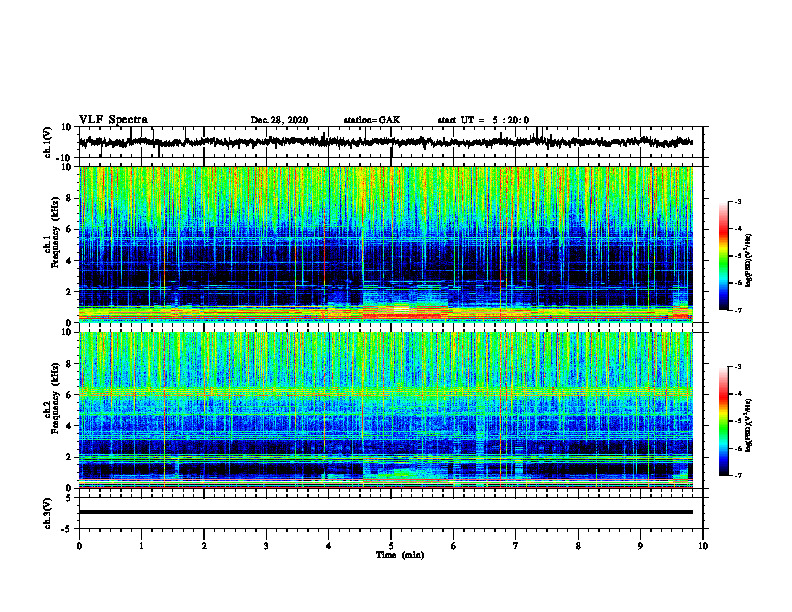Viewport: 792px width, 612px height.
Task: Click the "ch.1(V)" waveform axis label
Action: pyautogui.click(x=48, y=142)
